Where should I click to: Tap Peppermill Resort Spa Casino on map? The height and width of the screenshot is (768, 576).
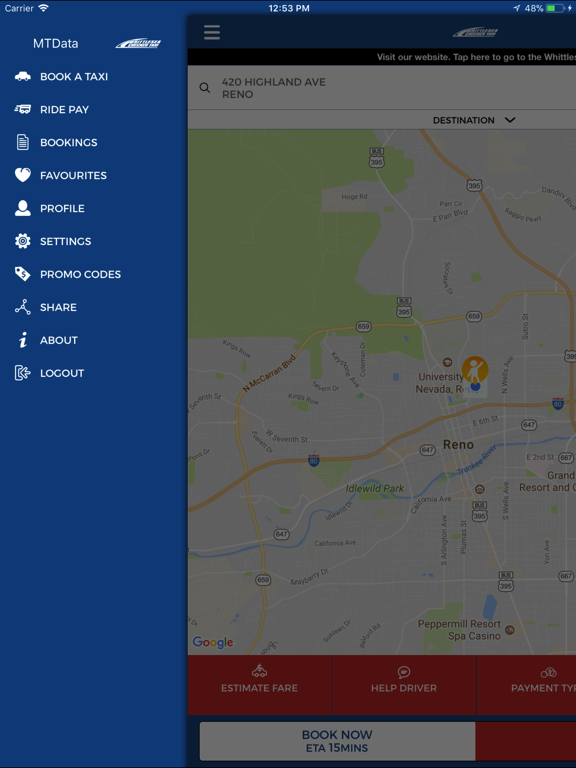tap(459, 630)
